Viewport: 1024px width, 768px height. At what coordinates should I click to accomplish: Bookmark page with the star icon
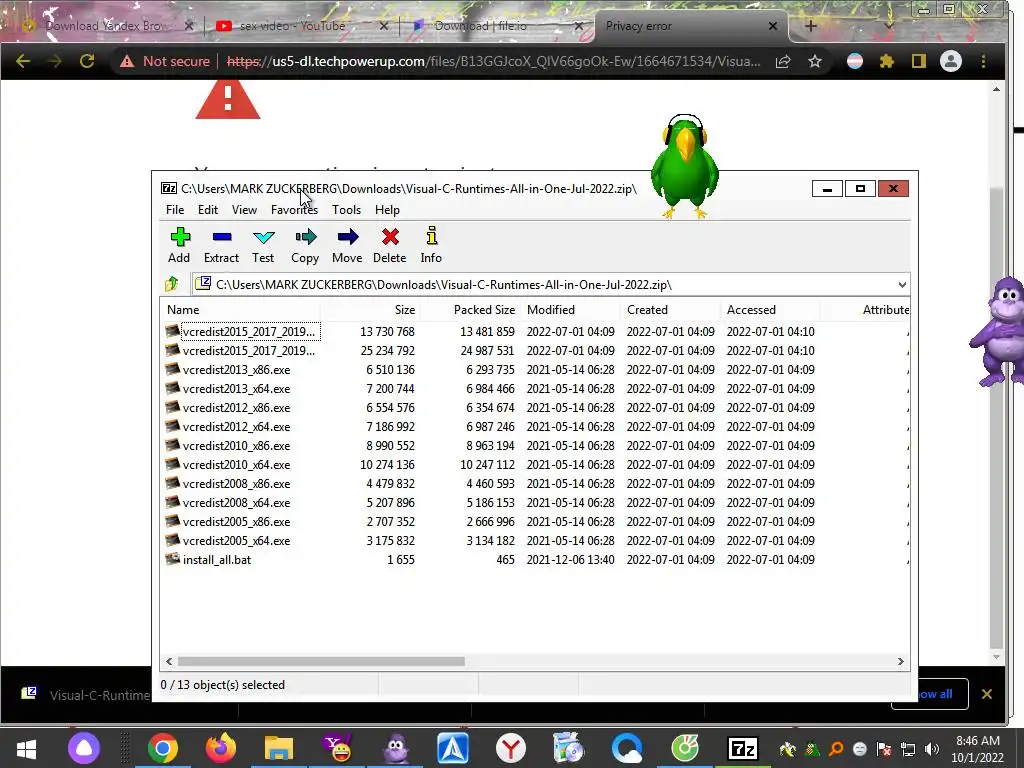tap(814, 61)
